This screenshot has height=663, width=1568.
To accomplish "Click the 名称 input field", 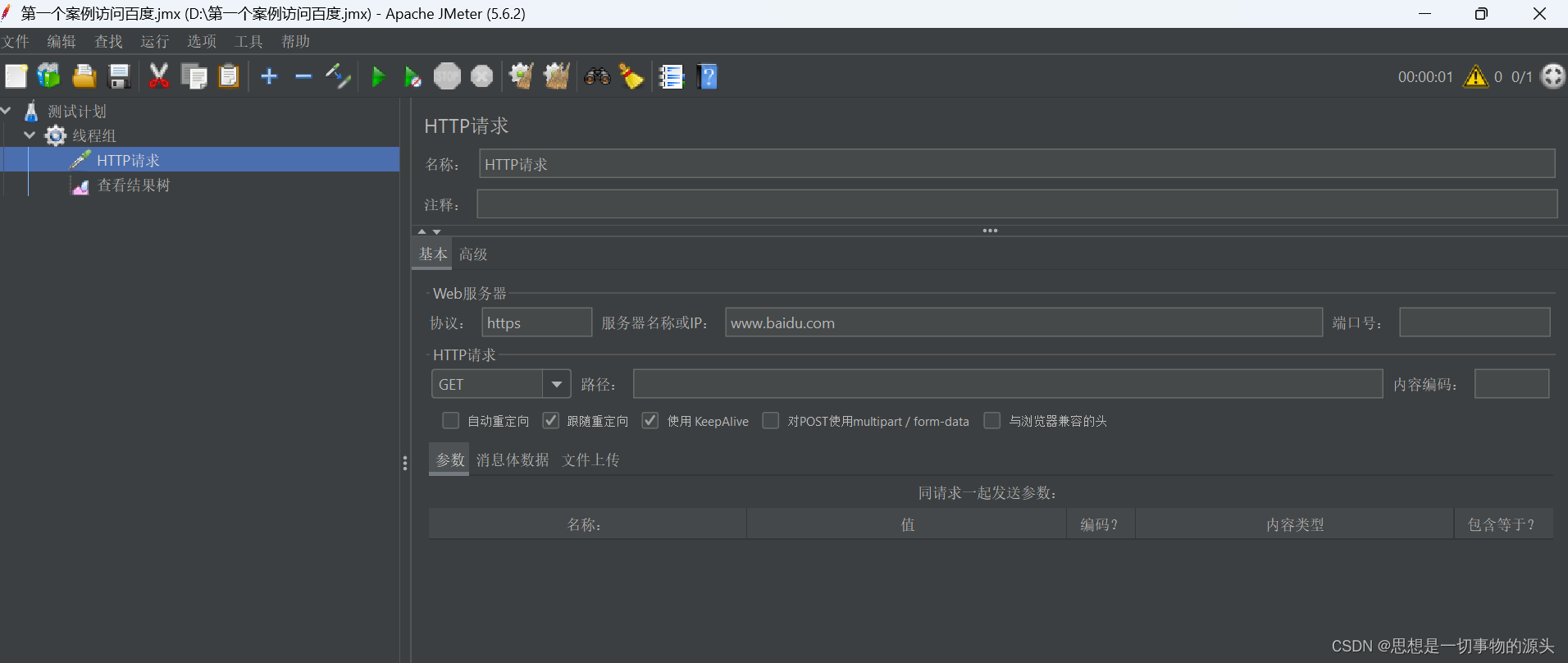I will [x=1017, y=163].
